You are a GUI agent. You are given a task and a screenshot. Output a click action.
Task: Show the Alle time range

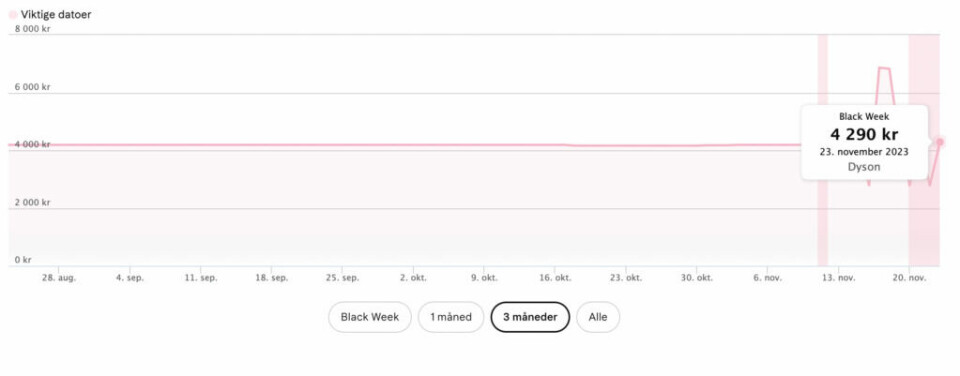[x=598, y=317]
